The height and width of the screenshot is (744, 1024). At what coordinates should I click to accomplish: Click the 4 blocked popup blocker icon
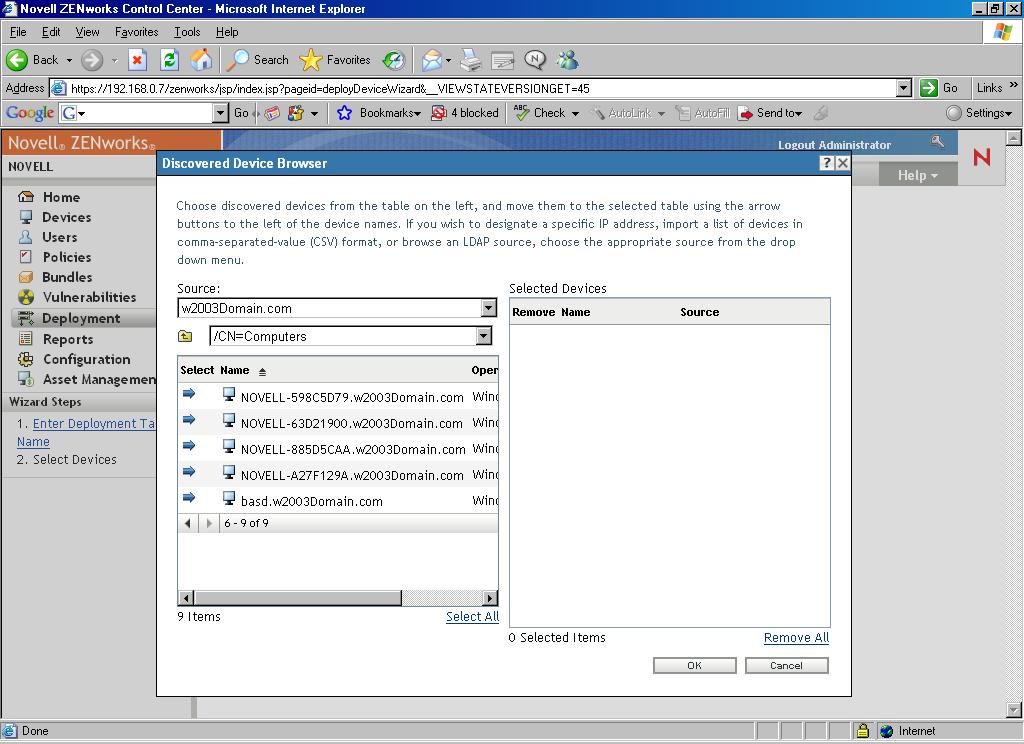coord(439,113)
